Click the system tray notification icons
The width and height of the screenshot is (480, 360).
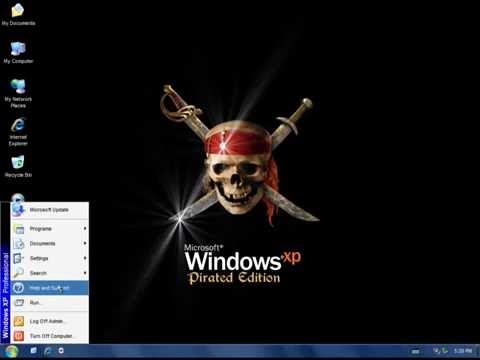[440, 351]
